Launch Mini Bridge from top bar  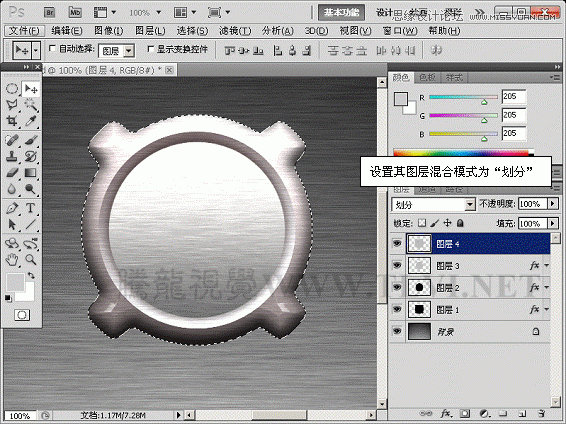75,13
